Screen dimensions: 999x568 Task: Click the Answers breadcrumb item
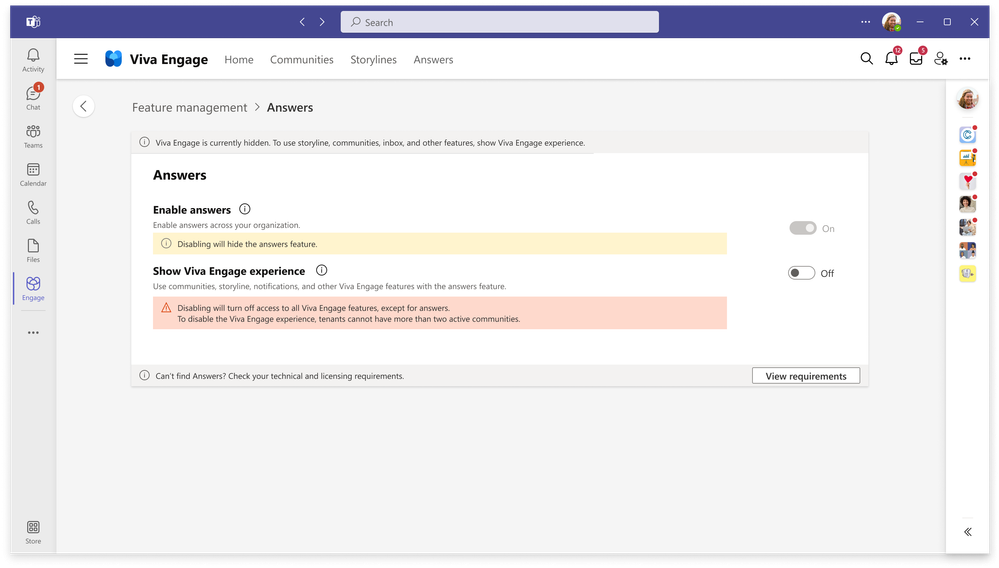point(290,108)
